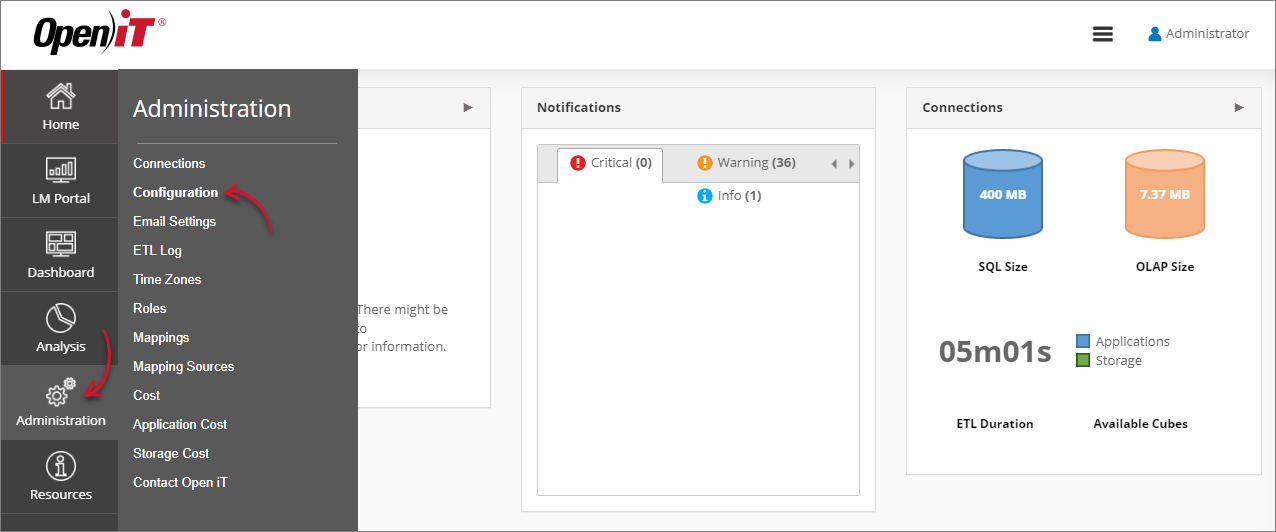Click the blue Applications legend swatch
Viewport: 1276px width, 532px height.
tap(1083, 341)
